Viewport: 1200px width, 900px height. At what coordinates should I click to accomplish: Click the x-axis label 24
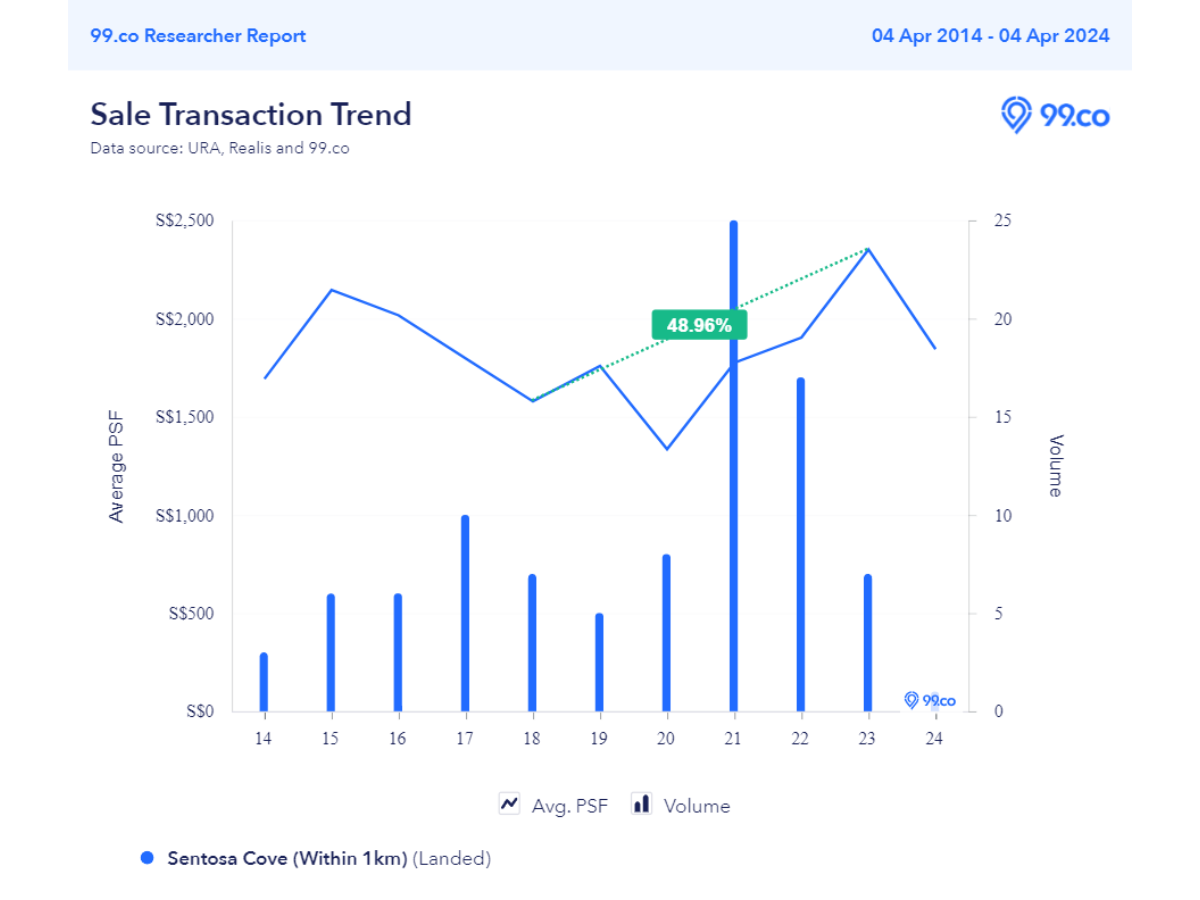pyautogui.click(x=934, y=739)
